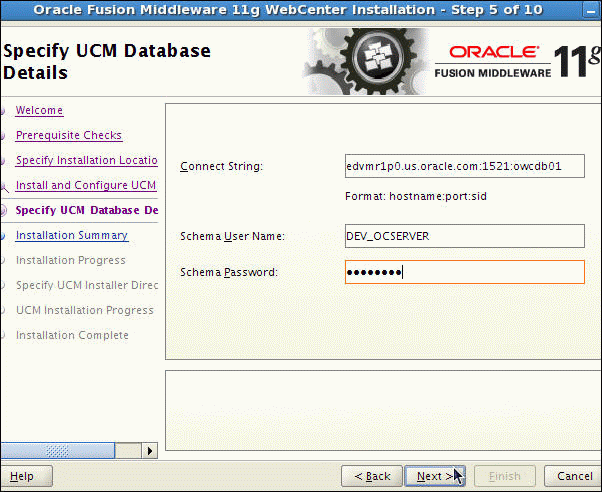Focus the Schema Password field
The image size is (602, 492).
pyautogui.click(x=465, y=272)
